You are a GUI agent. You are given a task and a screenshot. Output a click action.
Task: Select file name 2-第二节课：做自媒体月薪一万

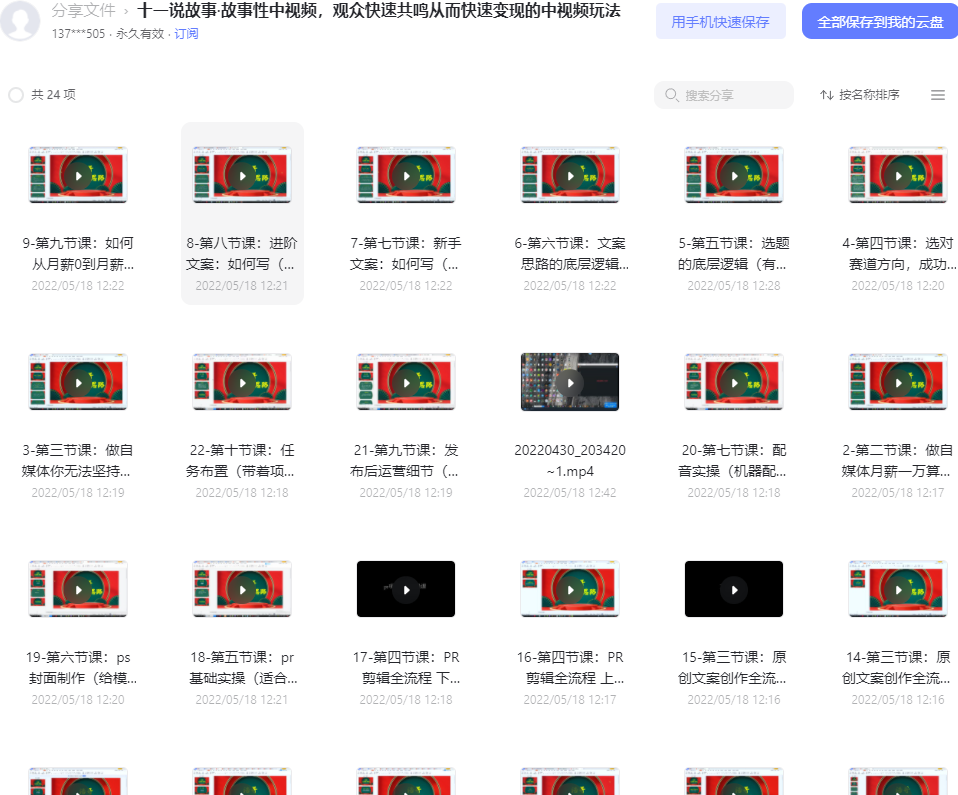point(897,461)
